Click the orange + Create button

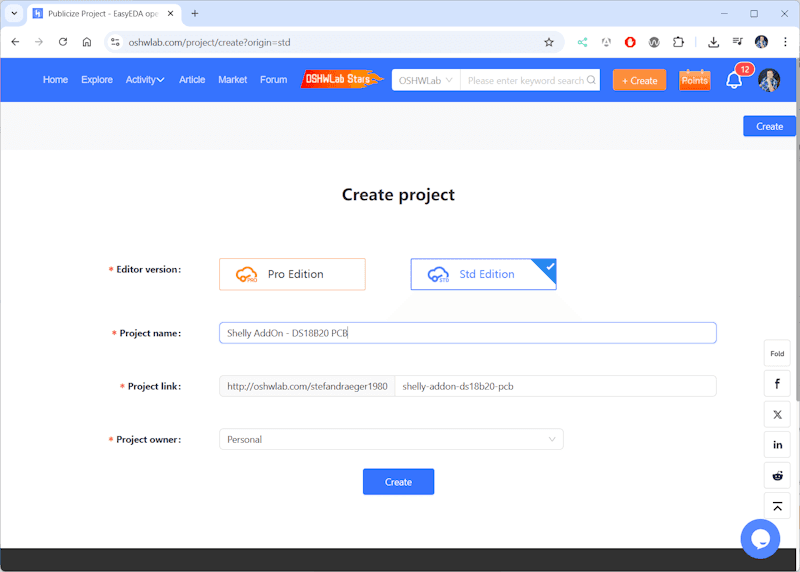(x=639, y=80)
